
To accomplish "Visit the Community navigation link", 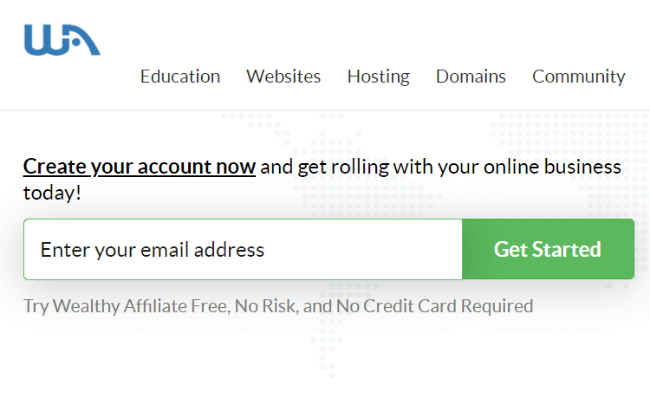I will click(579, 77).
